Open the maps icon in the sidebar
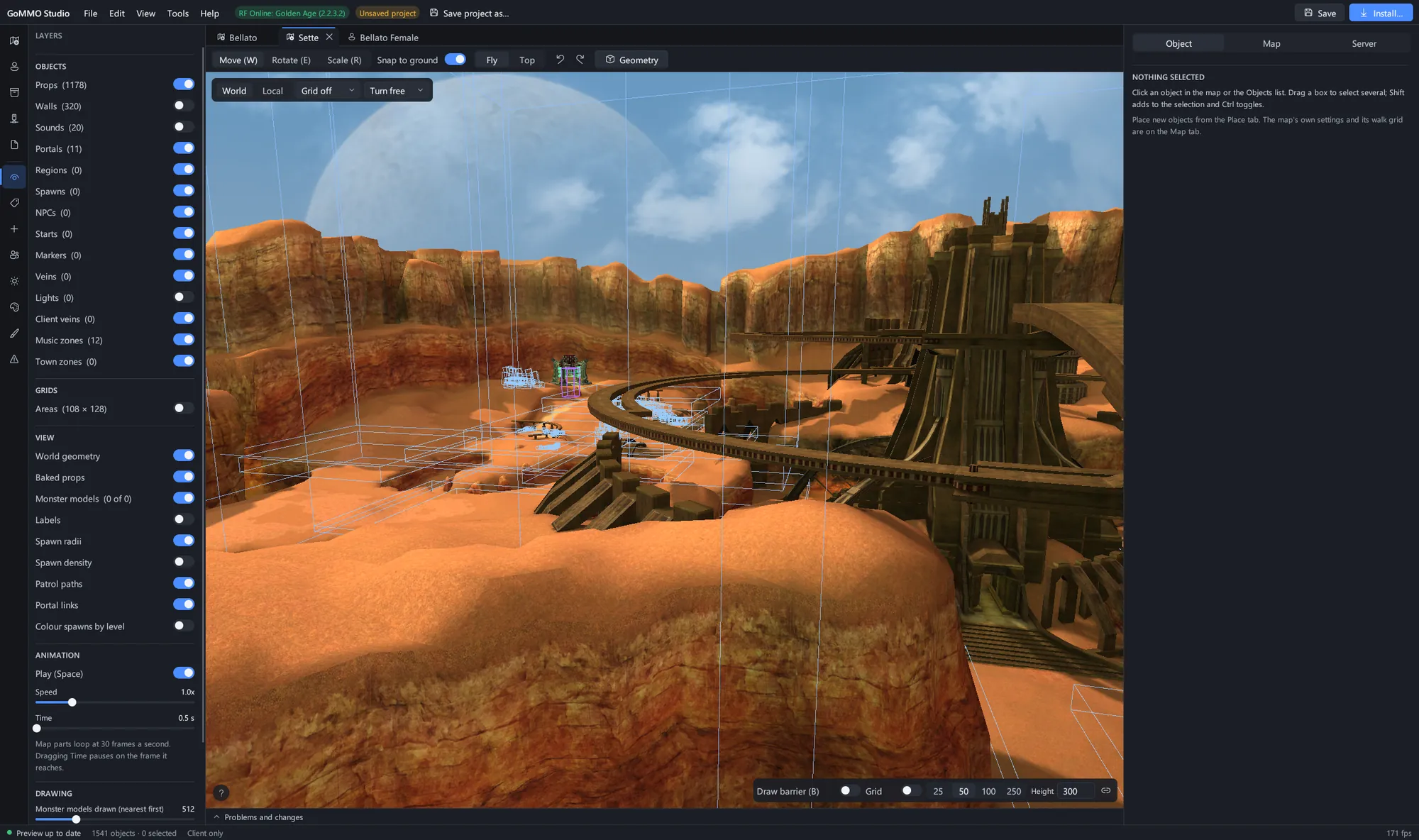This screenshot has width=1419, height=840. (14, 40)
